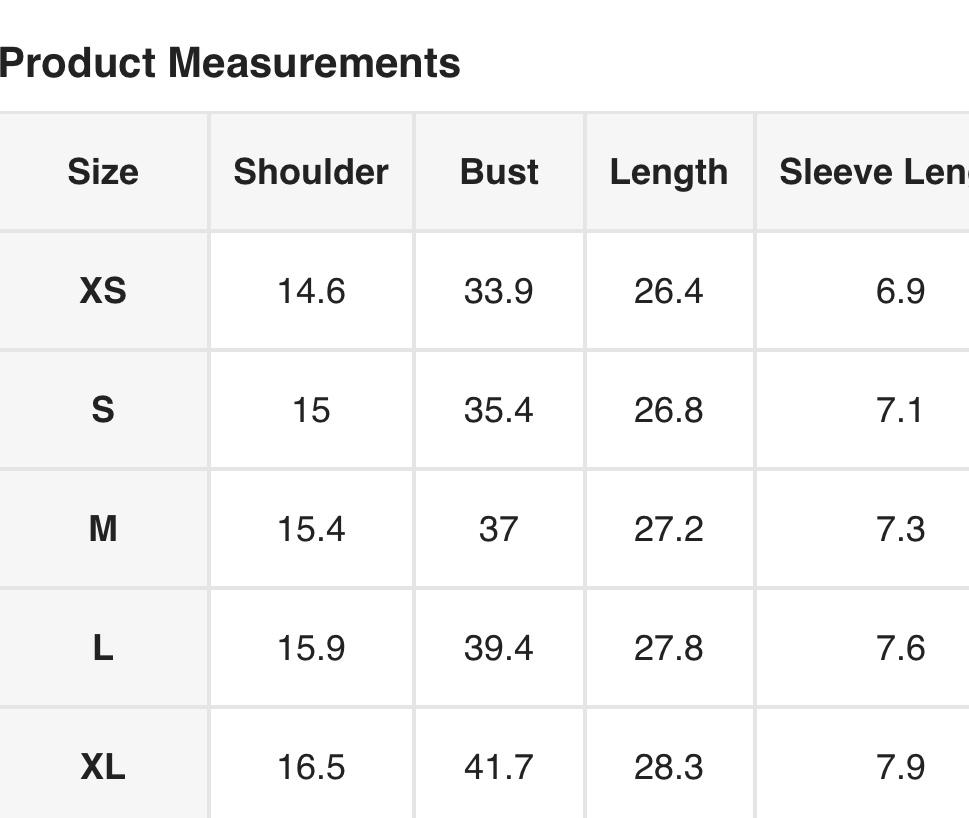The height and width of the screenshot is (818, 969).
Task: Click the S bust value 35.4
Action: [499, 410]
